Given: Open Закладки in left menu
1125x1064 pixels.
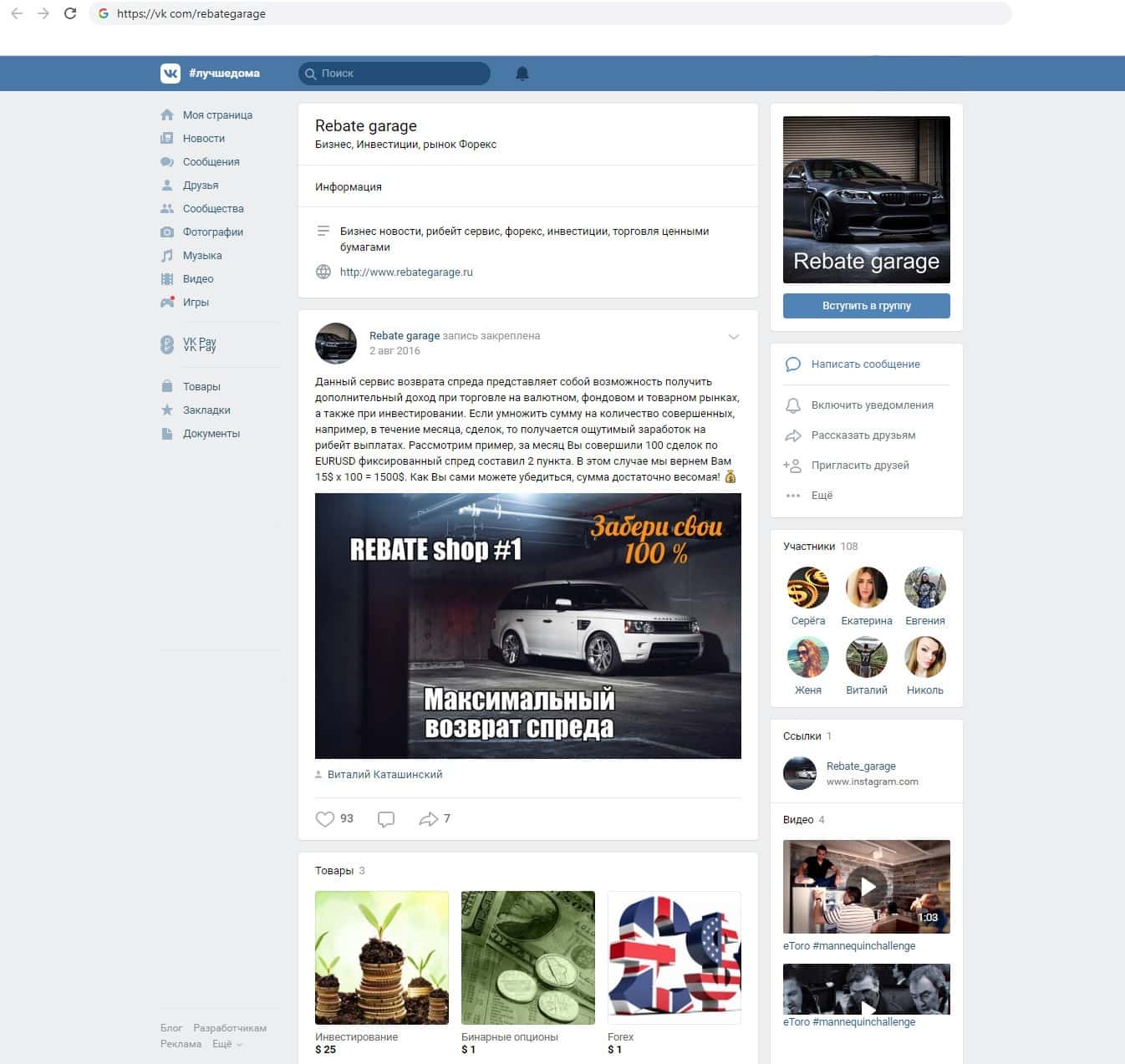Looking at the screenshot, I should tap(206, 410).
